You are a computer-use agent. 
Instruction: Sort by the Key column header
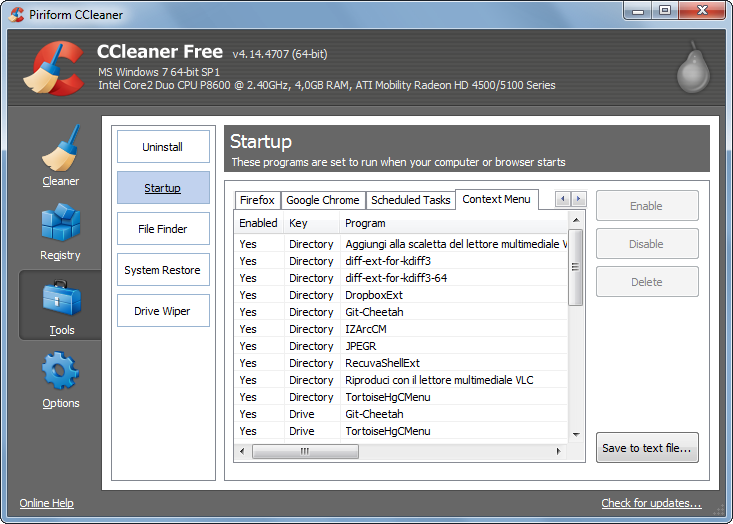[312, 223]
